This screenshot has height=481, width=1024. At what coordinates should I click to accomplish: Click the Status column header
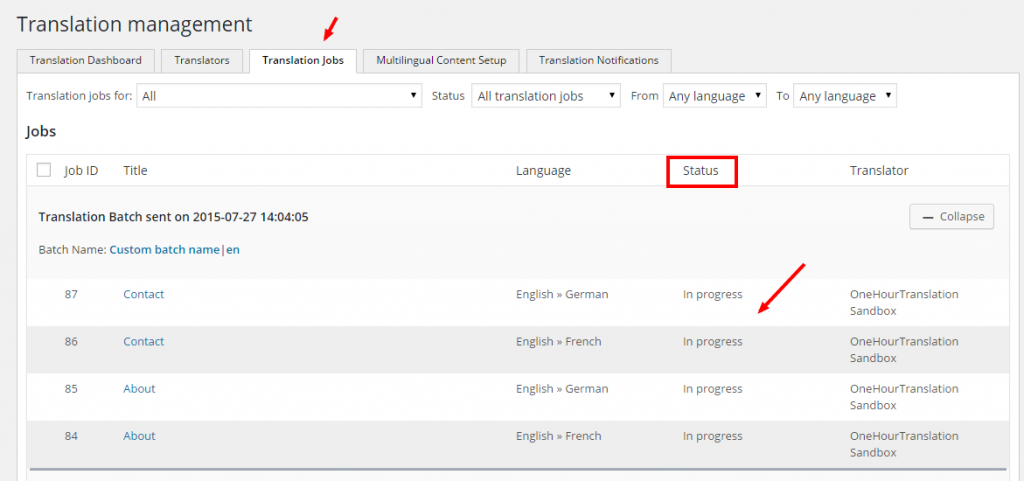pyautogui.click(x=701, y=171)
